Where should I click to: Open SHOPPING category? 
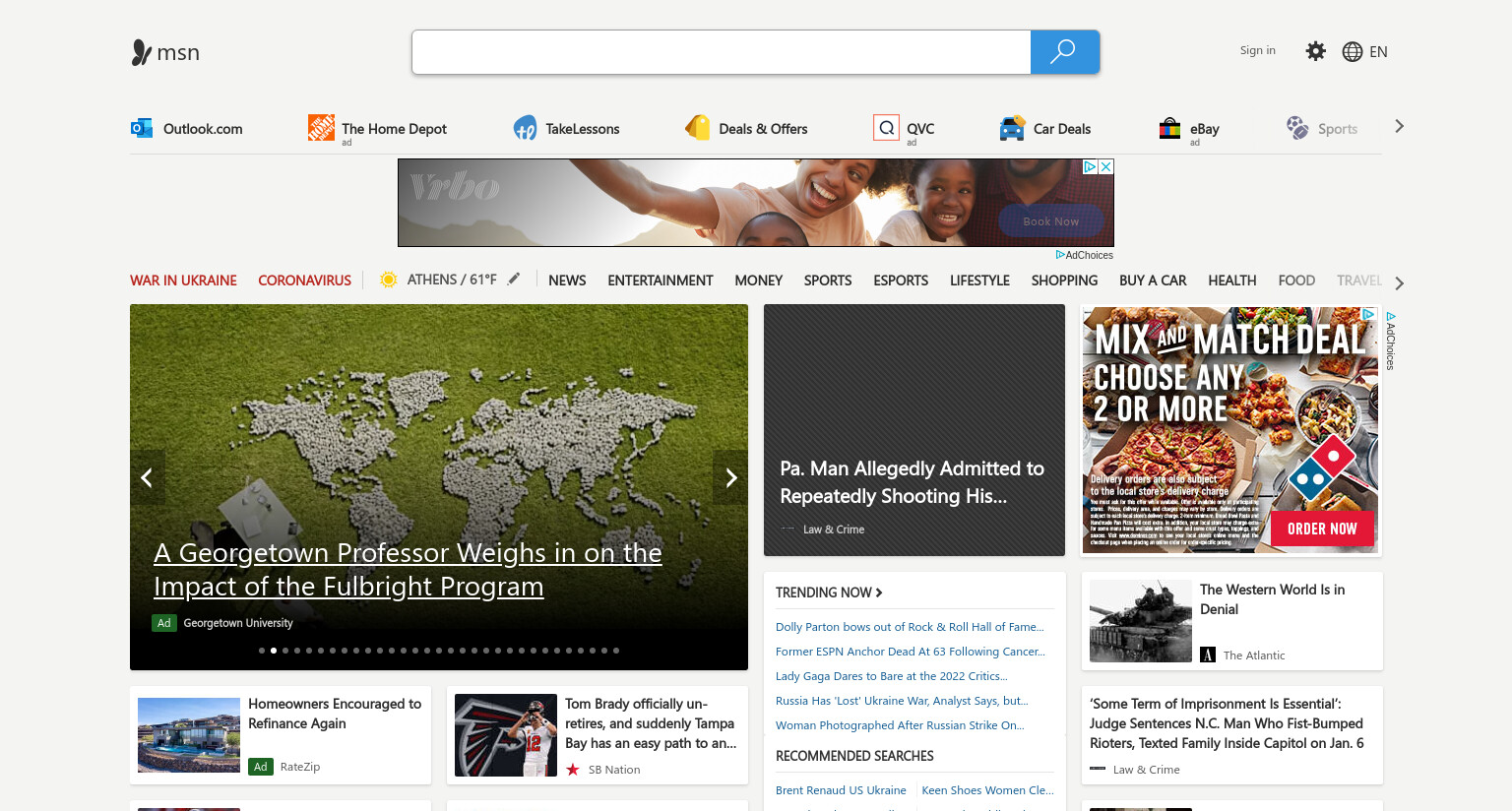tap(1064, 281)
